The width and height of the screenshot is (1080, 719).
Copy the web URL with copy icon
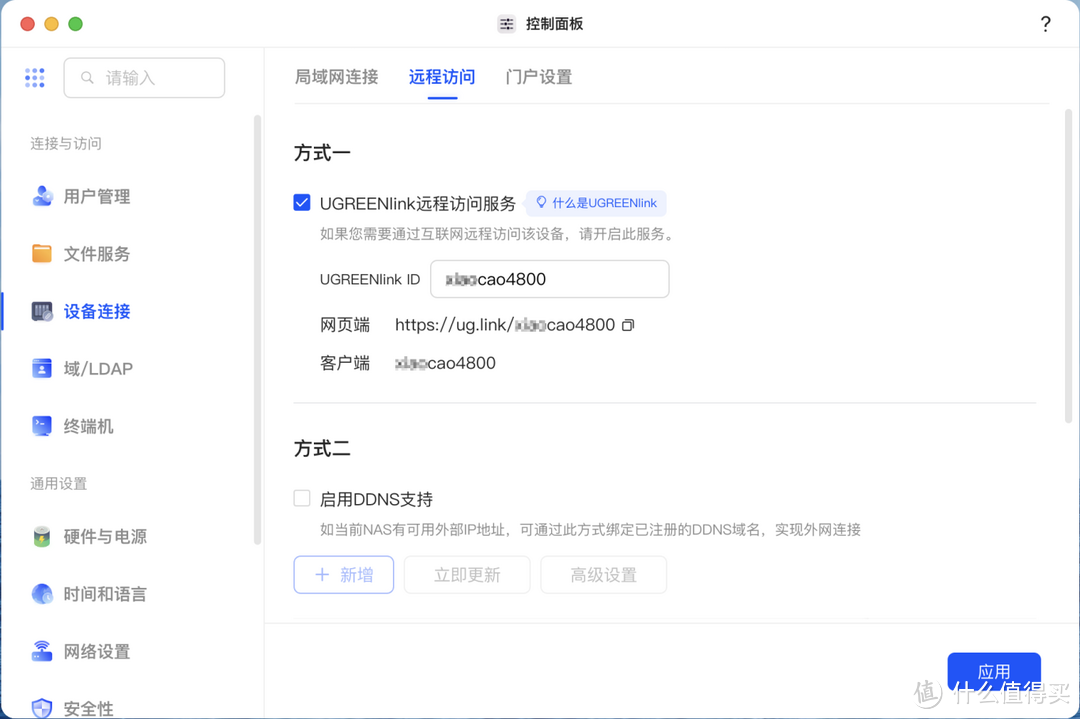point(628,325)
